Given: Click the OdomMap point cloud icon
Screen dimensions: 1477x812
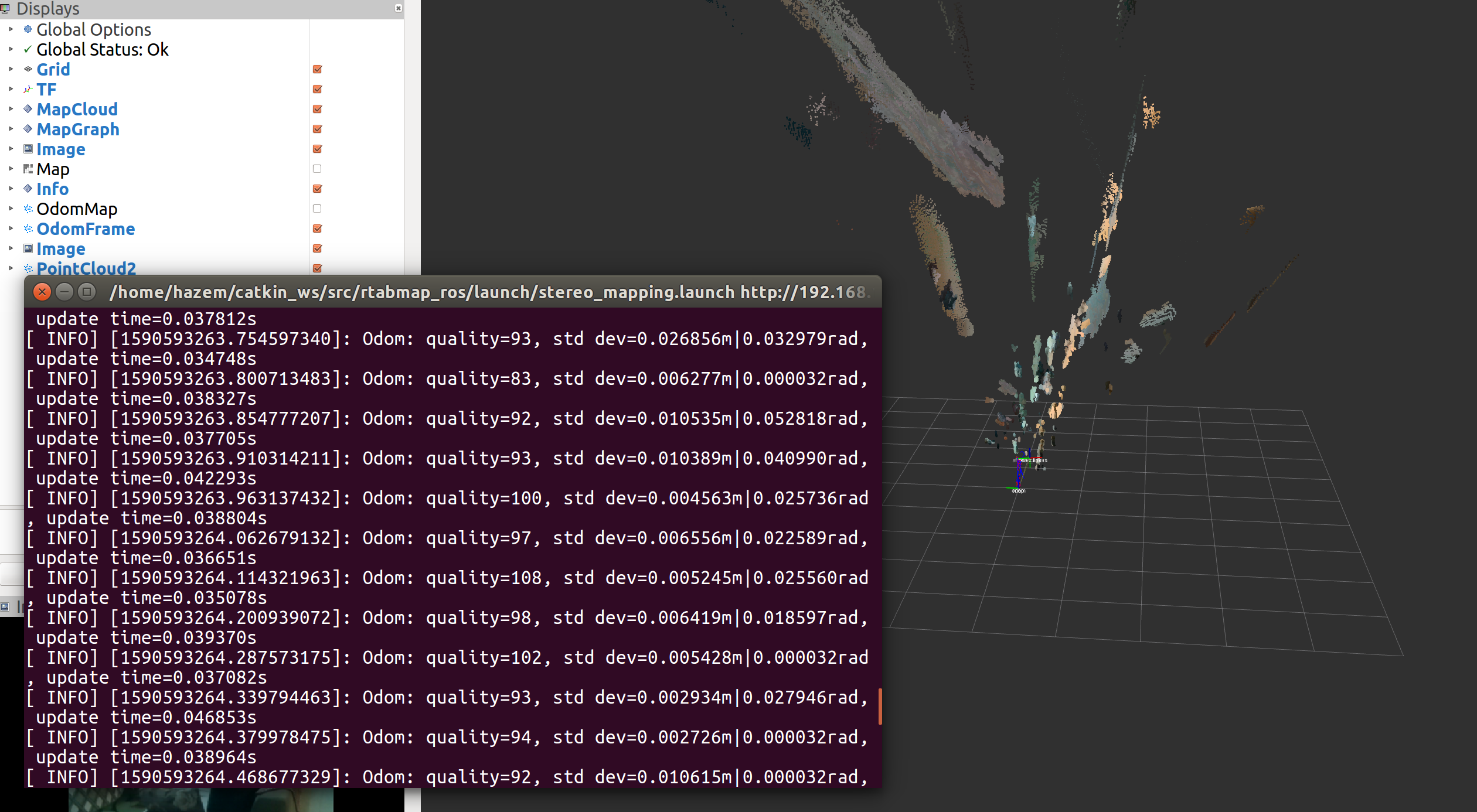Looking at the screenshot, I should click(x=28, y=209).
